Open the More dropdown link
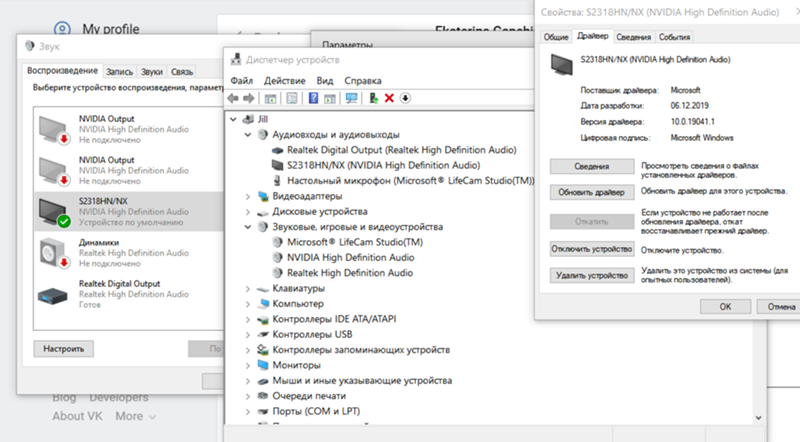This screenshot has height=442, width=800. point(135,416)
